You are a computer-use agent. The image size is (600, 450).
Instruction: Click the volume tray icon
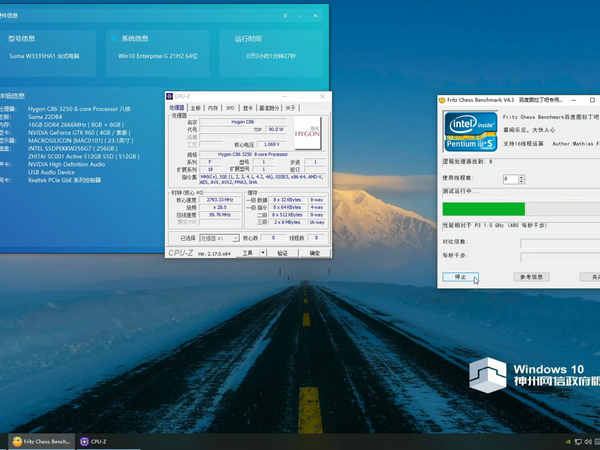pos(588,442)
